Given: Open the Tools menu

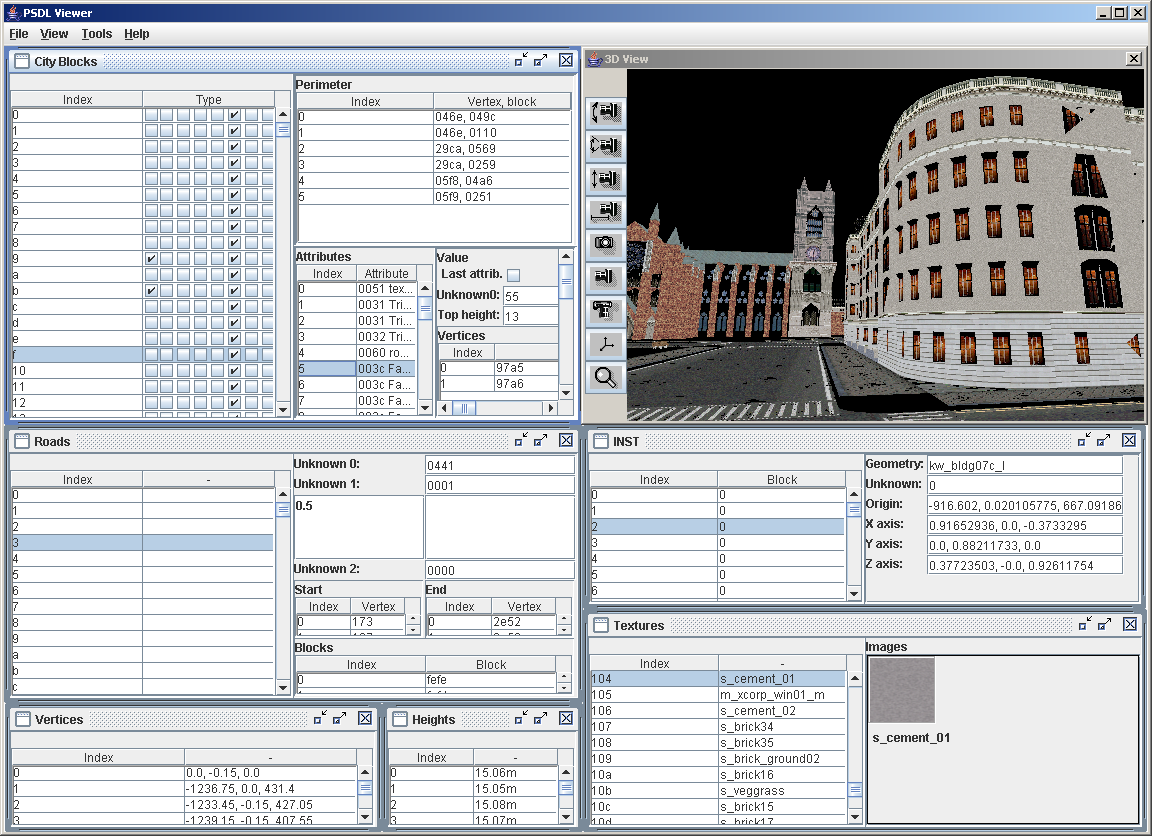Looking at the screenshot, I should pyautogui.click(x=97, y=34).
